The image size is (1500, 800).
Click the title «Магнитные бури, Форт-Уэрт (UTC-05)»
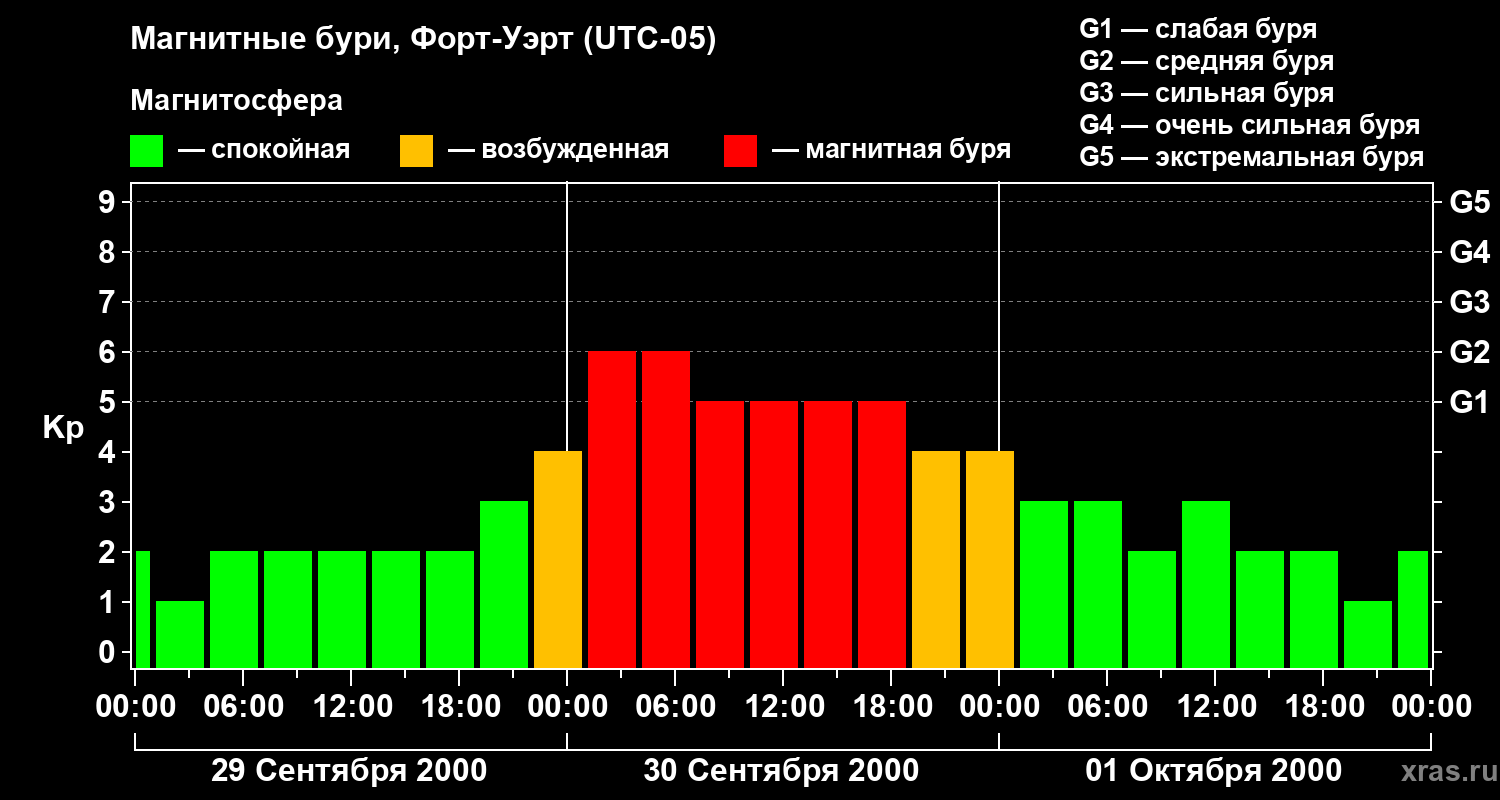point(423,40)
